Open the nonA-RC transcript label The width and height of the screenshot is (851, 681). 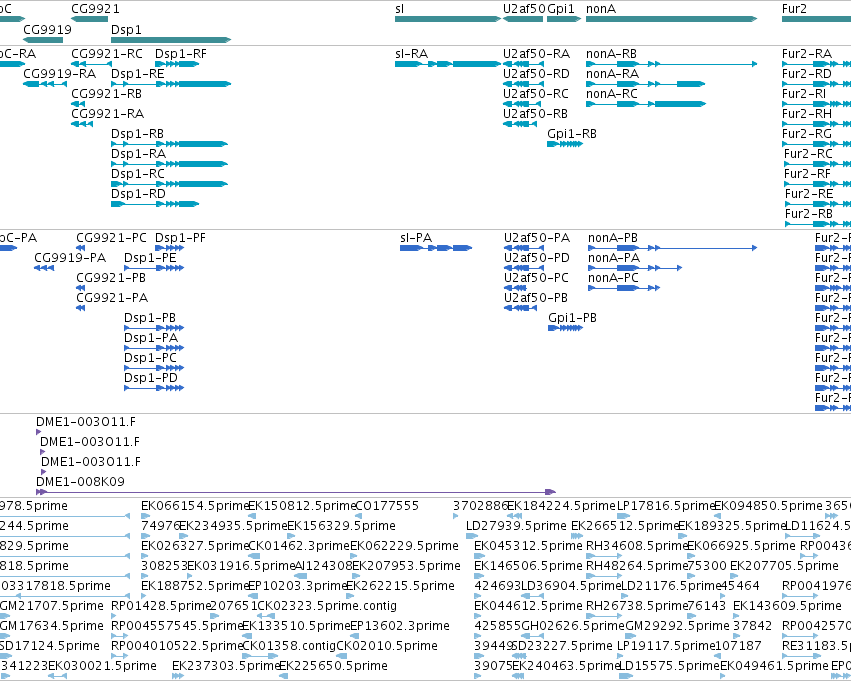tap(612, 94)
